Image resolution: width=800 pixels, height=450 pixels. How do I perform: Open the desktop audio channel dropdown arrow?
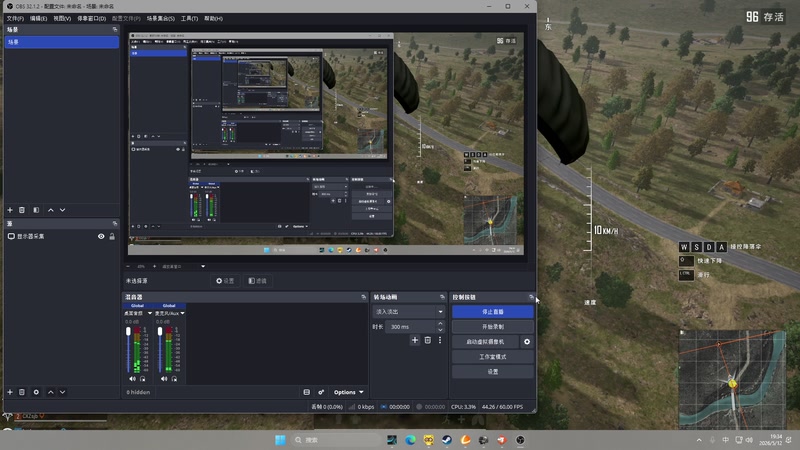tap(150, 313)
